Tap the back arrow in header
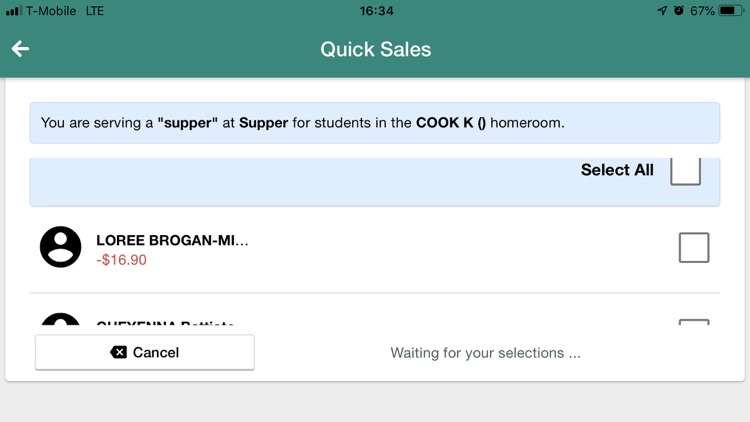The height and width of the screenshot is (422, 750). click(x=20, y=49)
